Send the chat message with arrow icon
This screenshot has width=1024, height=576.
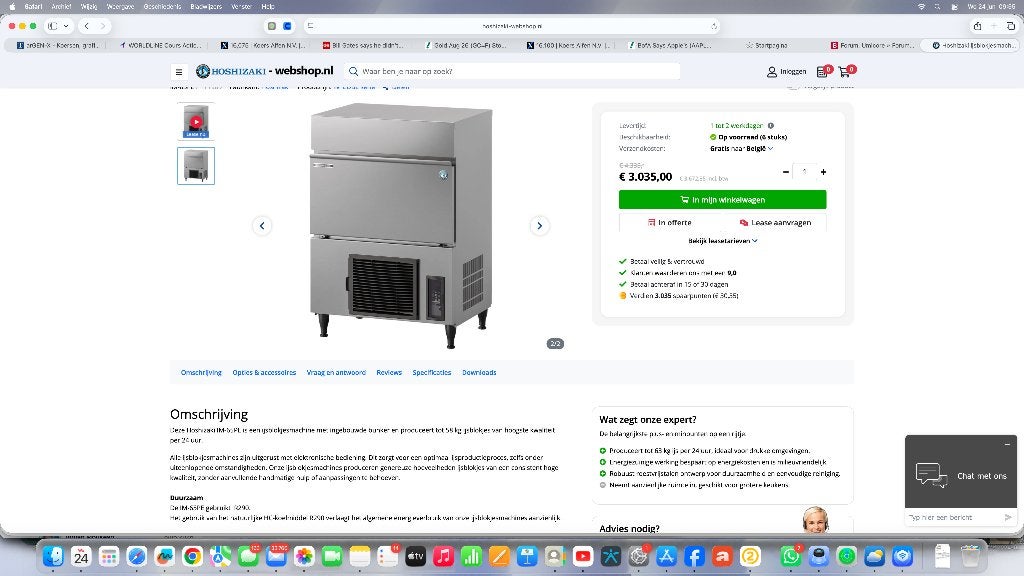(1008, 517)
